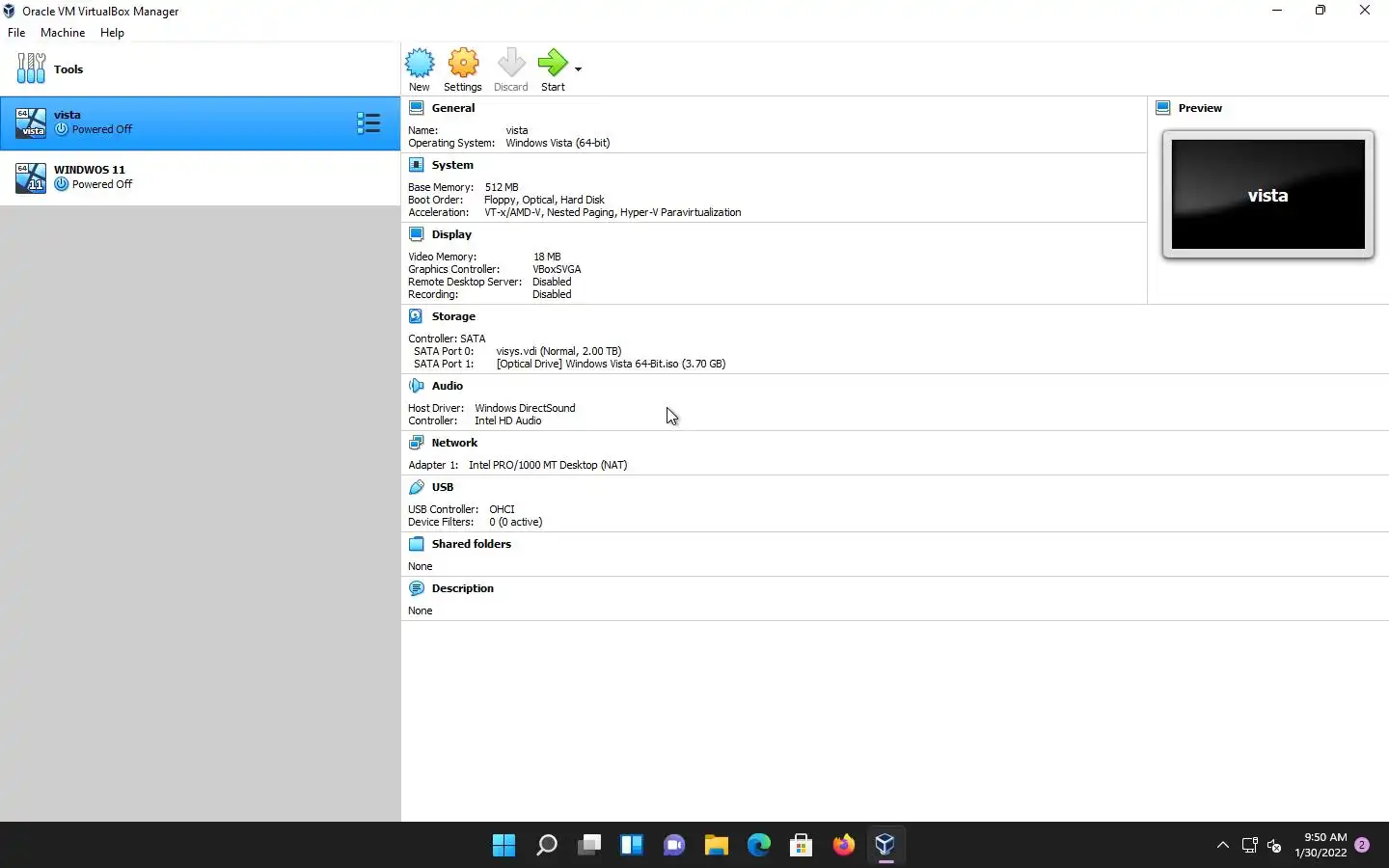The width and height of the screenshot is (1389, 868).
Task: Click the VBoxSVGA graphics controller value
Action: (557, 269)
